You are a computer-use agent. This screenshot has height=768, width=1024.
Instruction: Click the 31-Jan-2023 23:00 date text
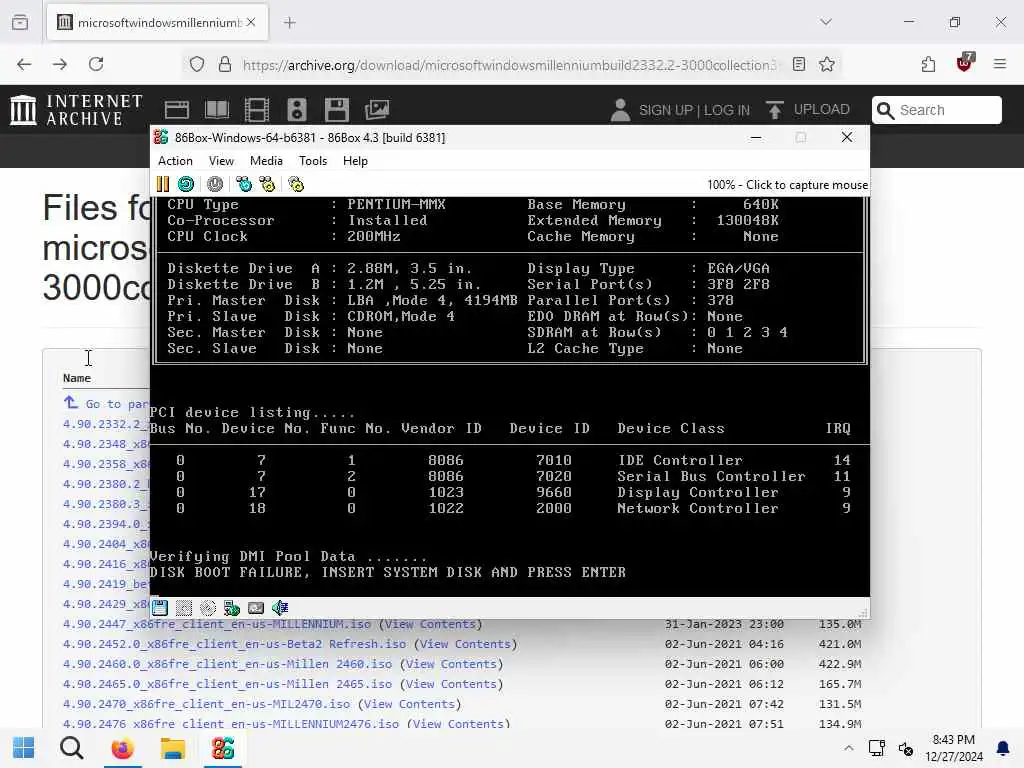coord(724,624)
